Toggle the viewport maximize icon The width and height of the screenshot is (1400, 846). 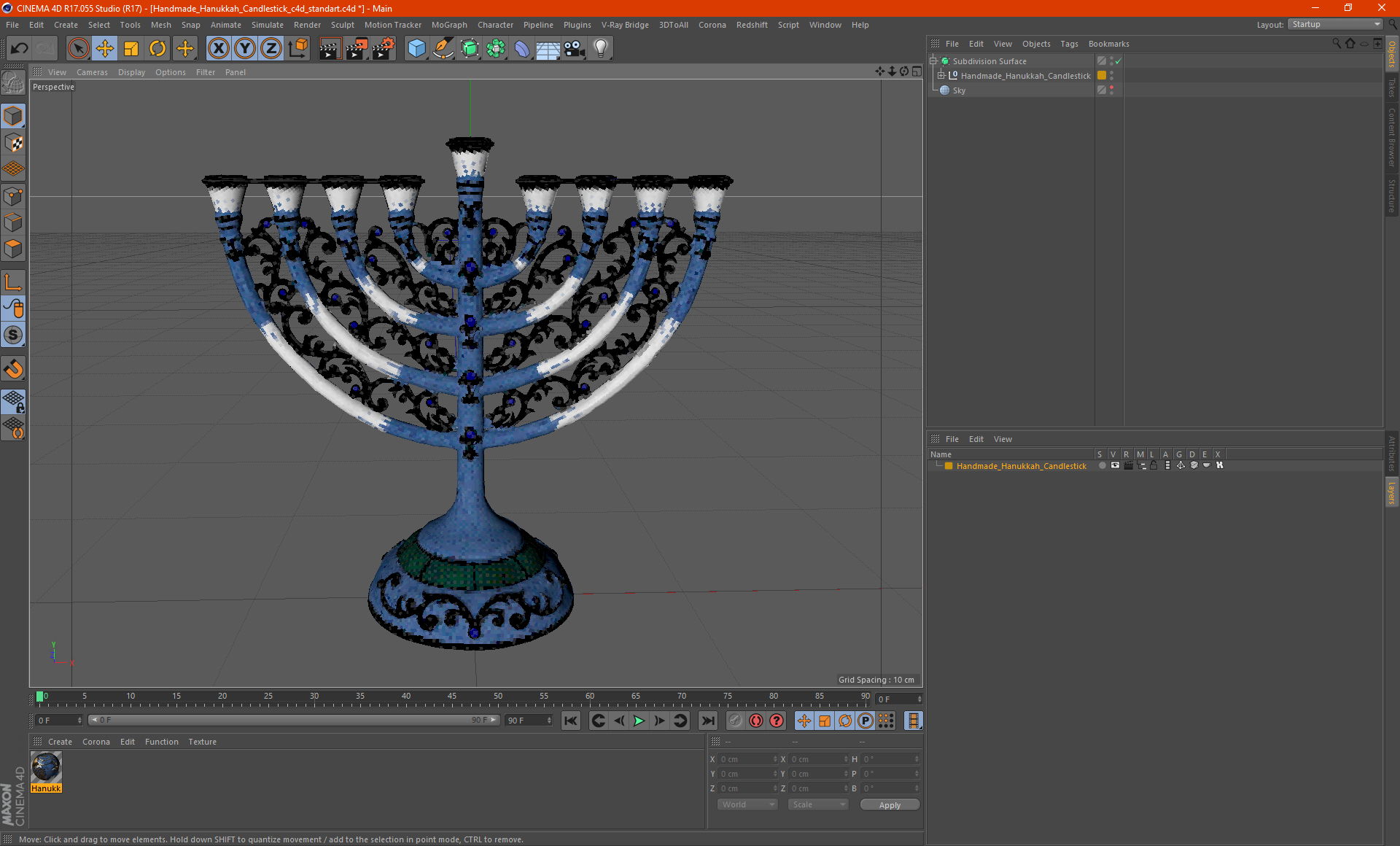coord(917,71)
